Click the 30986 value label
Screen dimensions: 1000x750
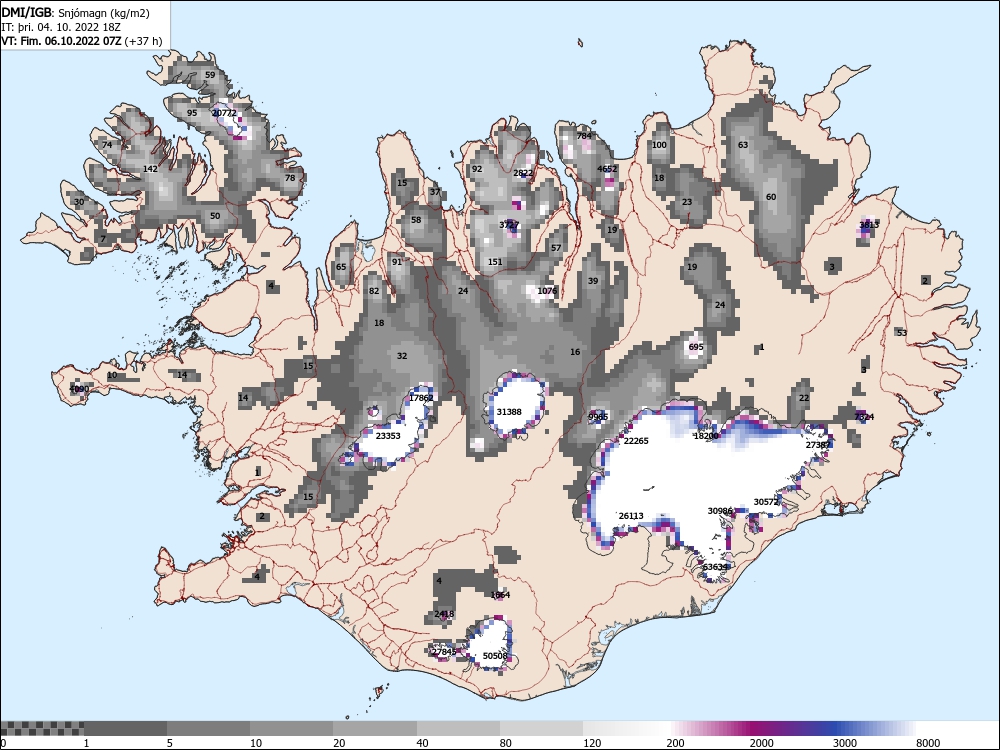pyautogui.click(x=720, y=511)
